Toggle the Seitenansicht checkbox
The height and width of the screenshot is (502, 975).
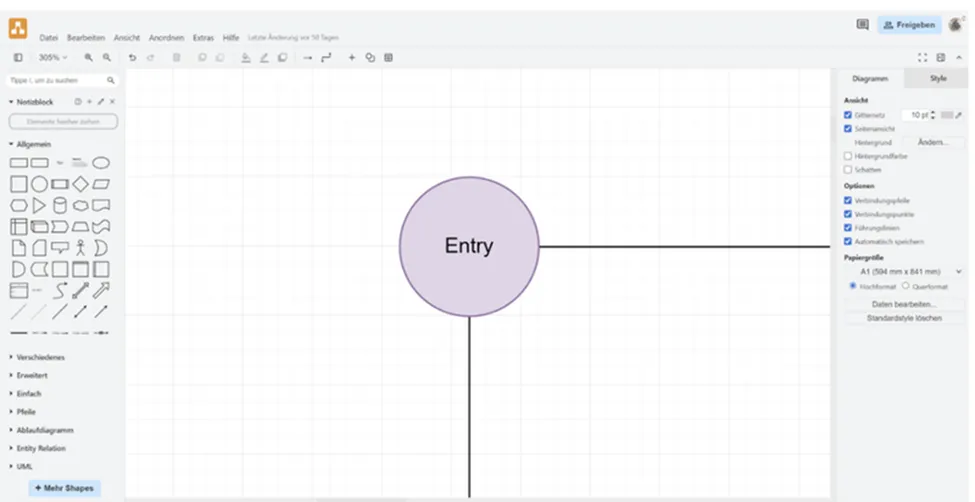pyautogui.click(x=848, y=129)
